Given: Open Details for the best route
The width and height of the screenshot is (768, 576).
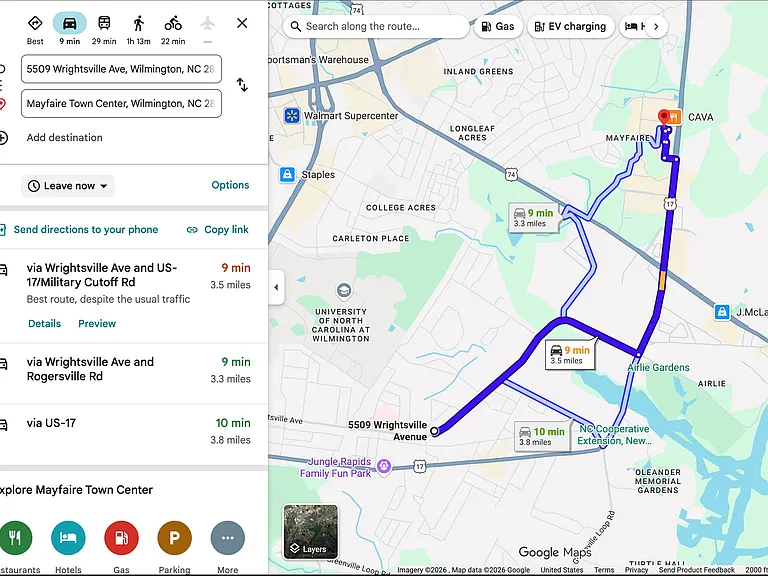Looking at the screenshot, I should pos(45,324).
